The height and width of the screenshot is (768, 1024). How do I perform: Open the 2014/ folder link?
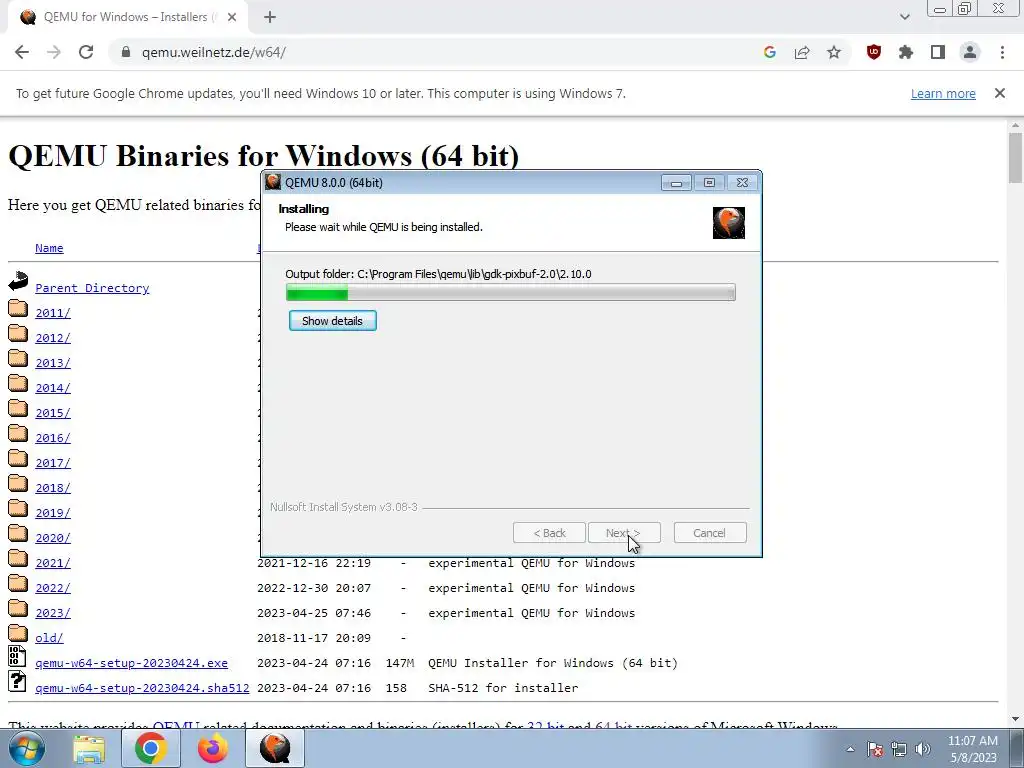pos(53,388)
